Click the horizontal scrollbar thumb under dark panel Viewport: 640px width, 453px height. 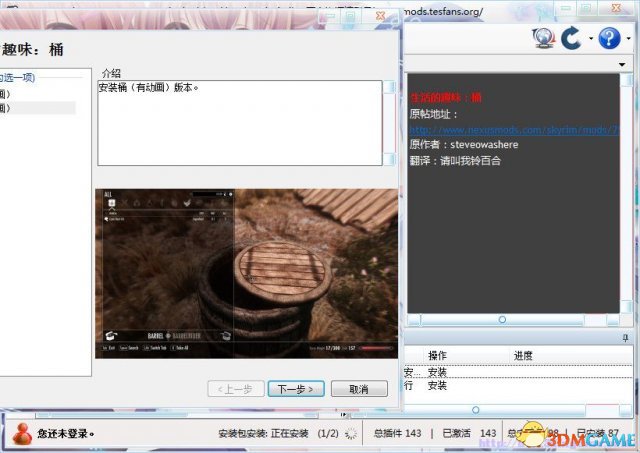coord(502,320)
